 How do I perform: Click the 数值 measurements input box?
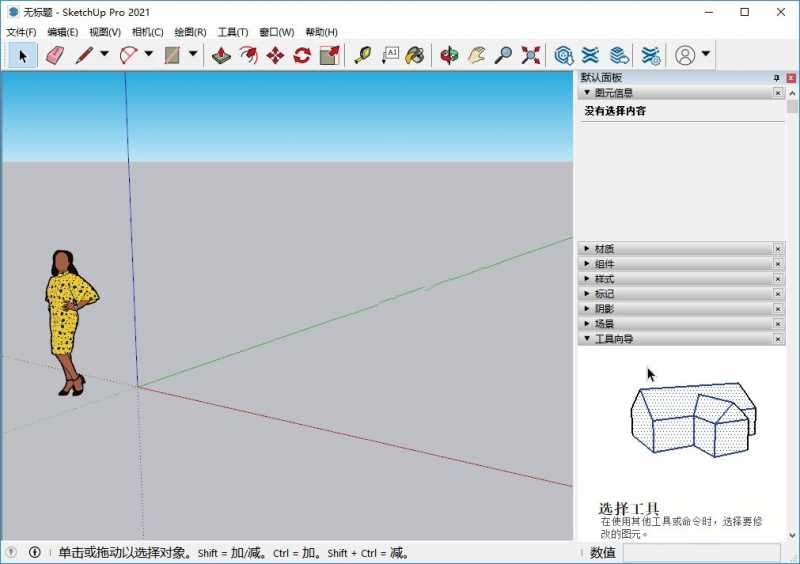point(701,553)
